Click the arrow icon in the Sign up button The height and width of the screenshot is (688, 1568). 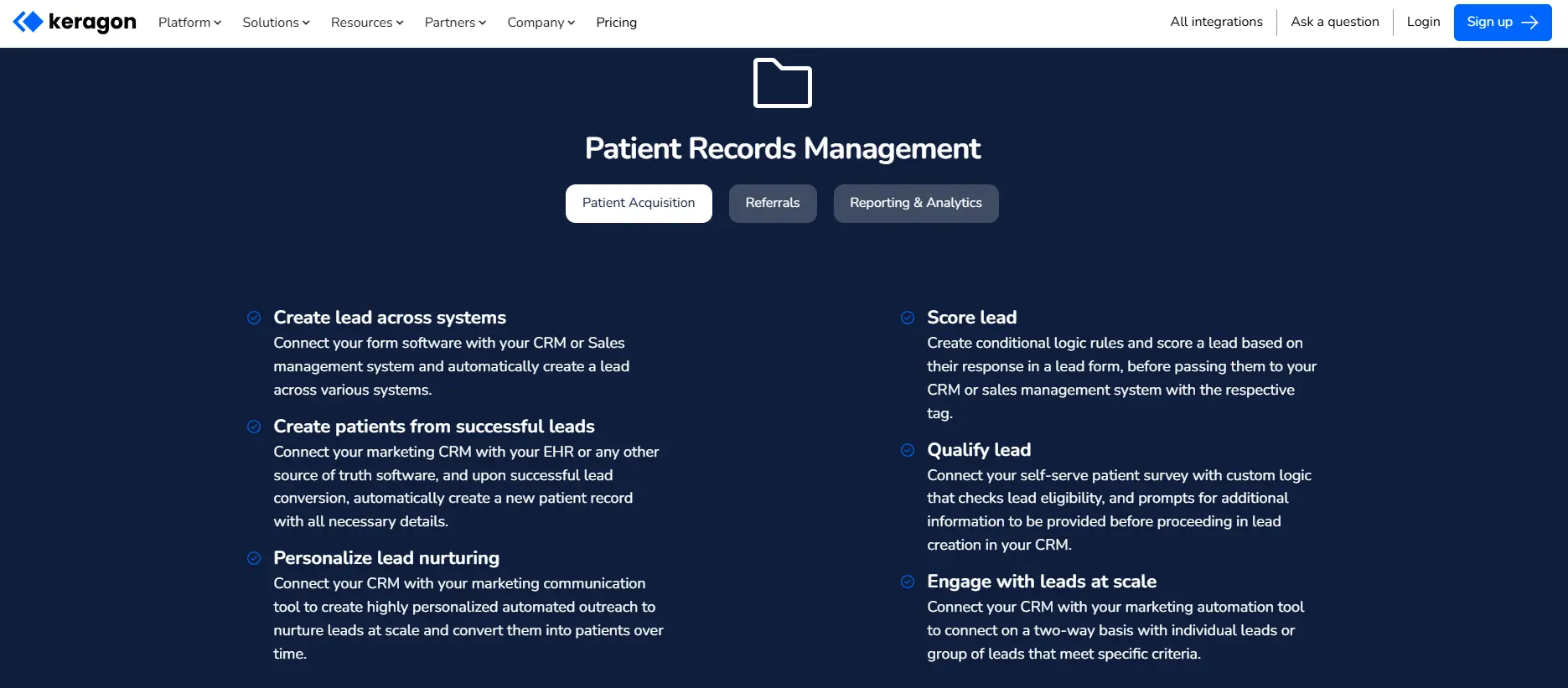pyautogui.click(x=1529, y=23)
